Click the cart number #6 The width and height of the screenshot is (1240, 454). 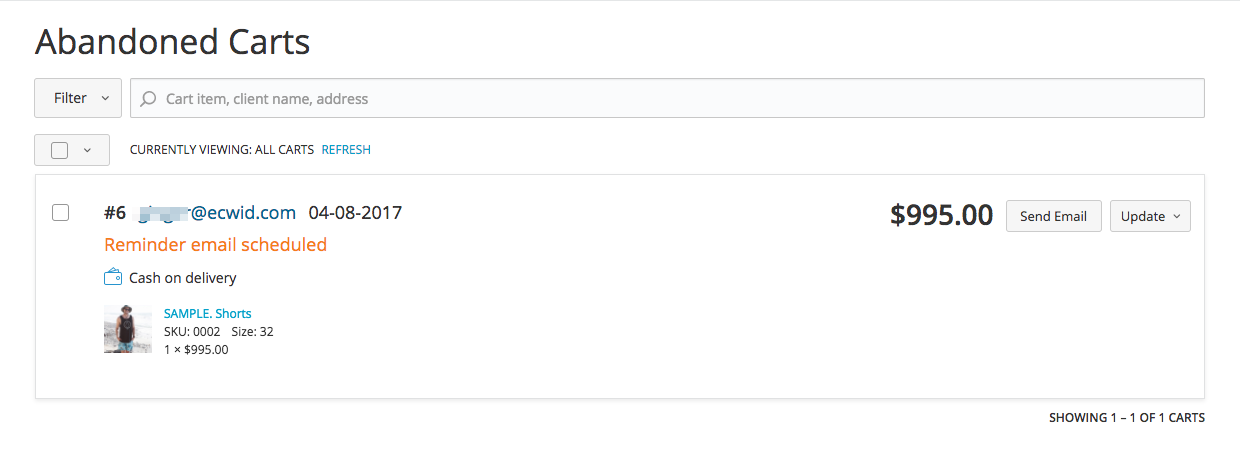(115, 213)
